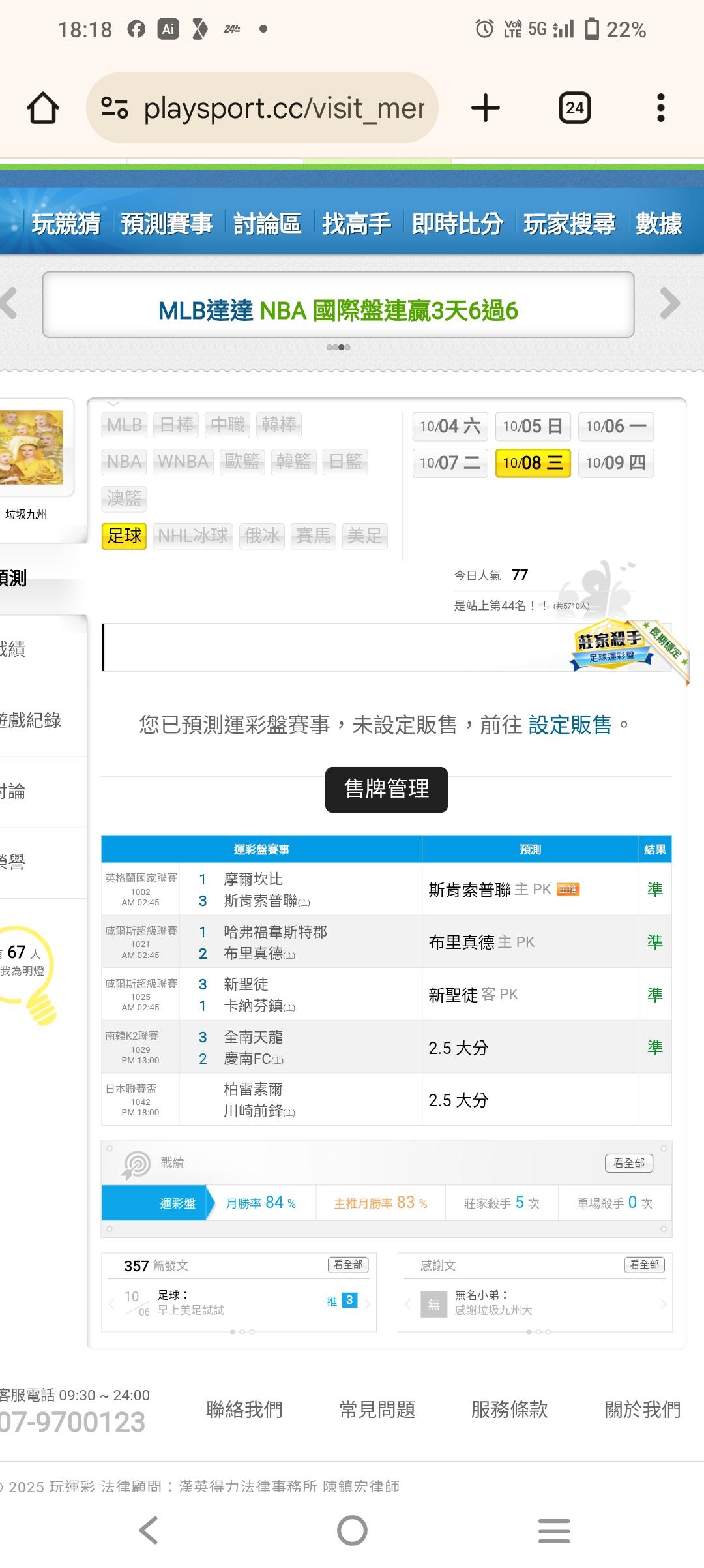
Task: Click the 售牌管理 button
Action: [387, 789]
